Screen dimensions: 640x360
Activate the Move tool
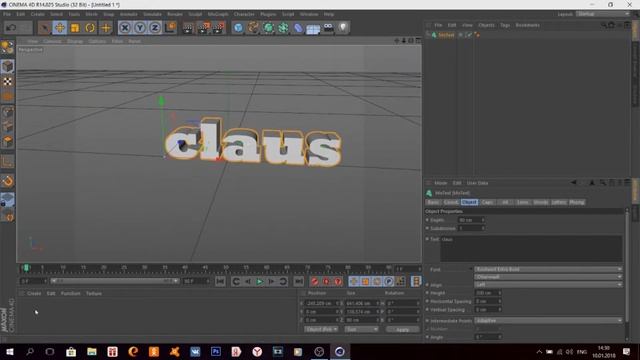click(60, 28)
